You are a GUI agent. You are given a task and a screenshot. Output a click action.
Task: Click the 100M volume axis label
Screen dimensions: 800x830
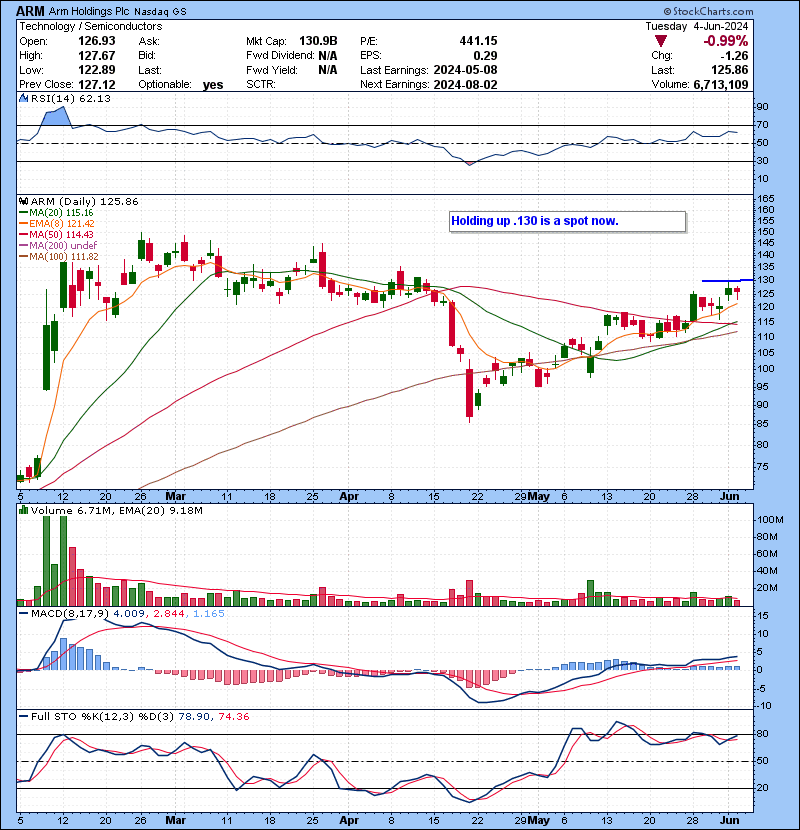point(770,520)
